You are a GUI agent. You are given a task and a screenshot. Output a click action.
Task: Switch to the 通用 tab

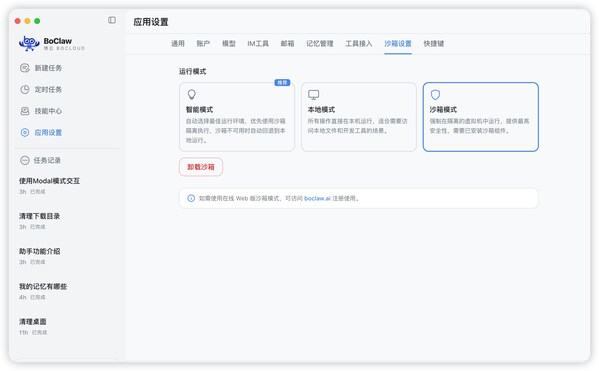178,44
